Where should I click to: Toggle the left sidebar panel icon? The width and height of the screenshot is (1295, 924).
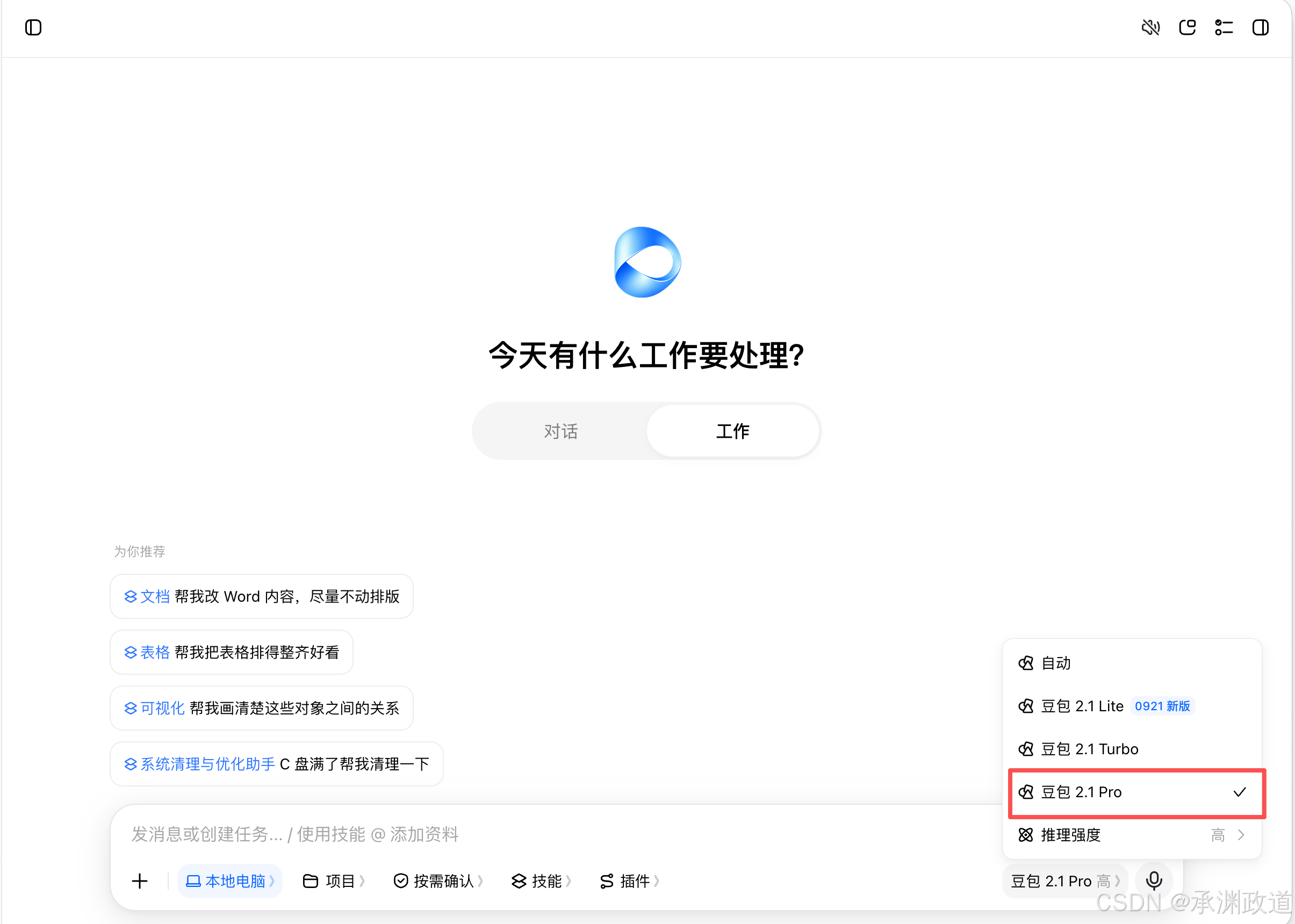point(33,27)
